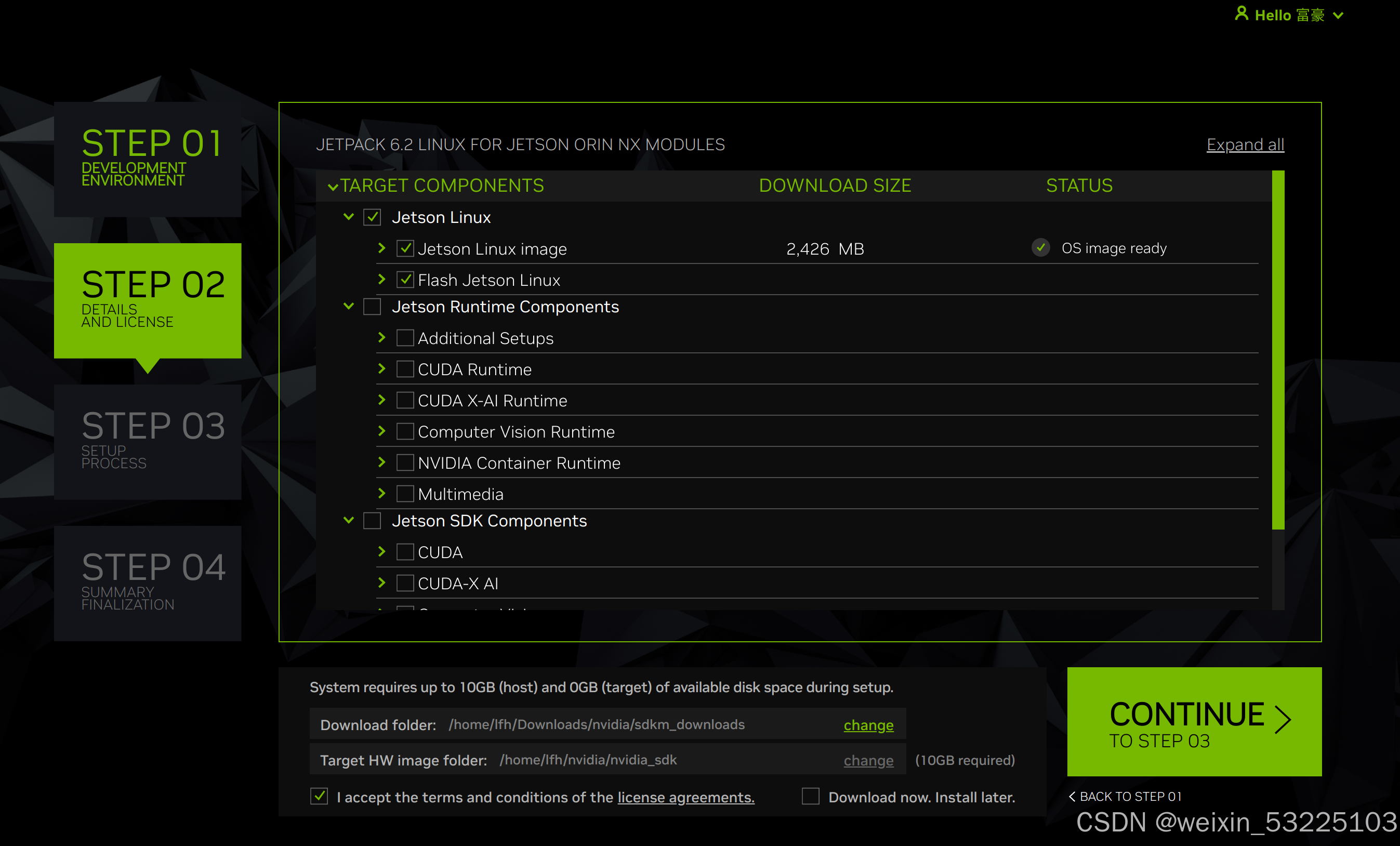1400x846 pixels.
Task: Change the Download folder path
Action: tap(868, 725)
